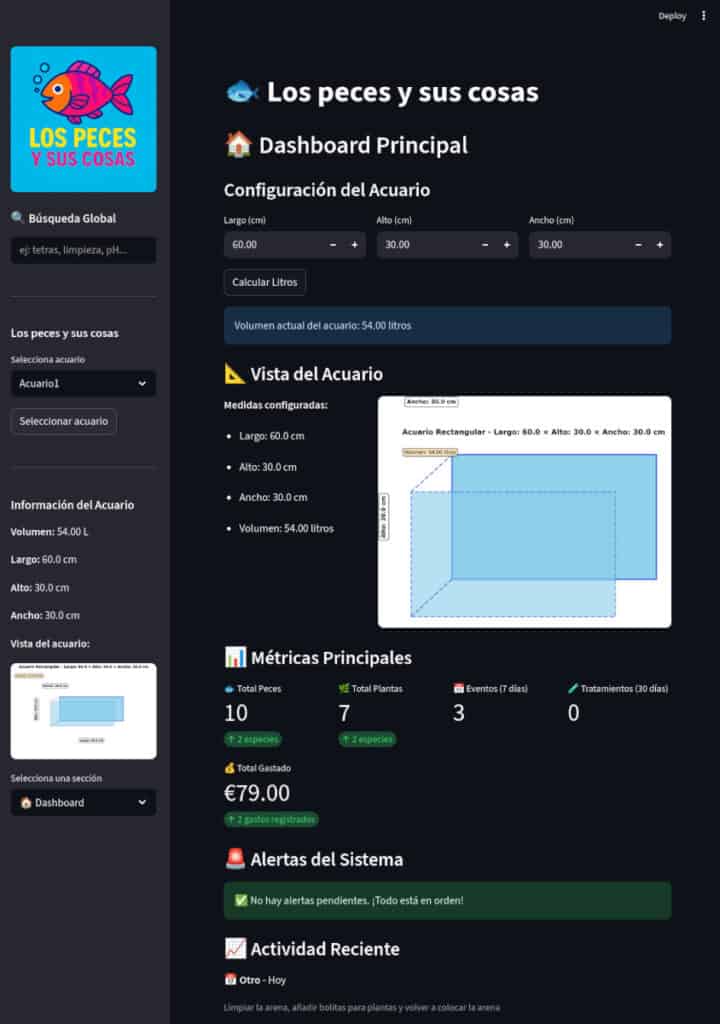The width and height of the screenshot is (720, 1024).
Task: Increment Ancho using plus icon
Action: tap(659, 245)
